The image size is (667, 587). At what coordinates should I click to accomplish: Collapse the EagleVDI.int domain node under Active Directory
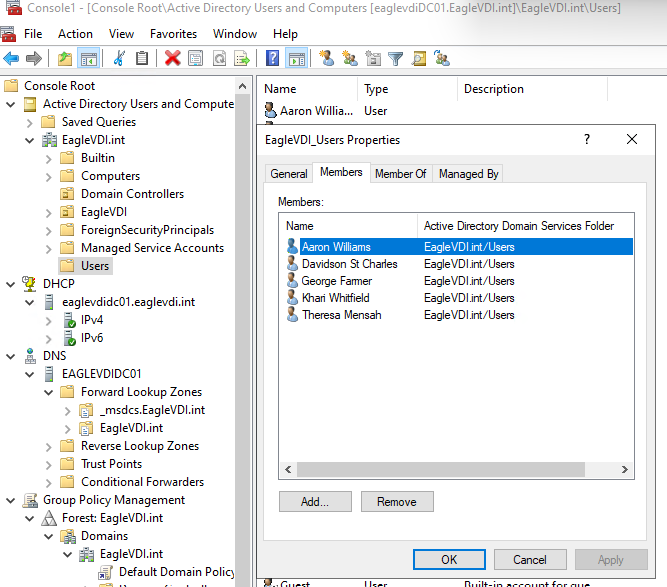click(x=29, y=140)
